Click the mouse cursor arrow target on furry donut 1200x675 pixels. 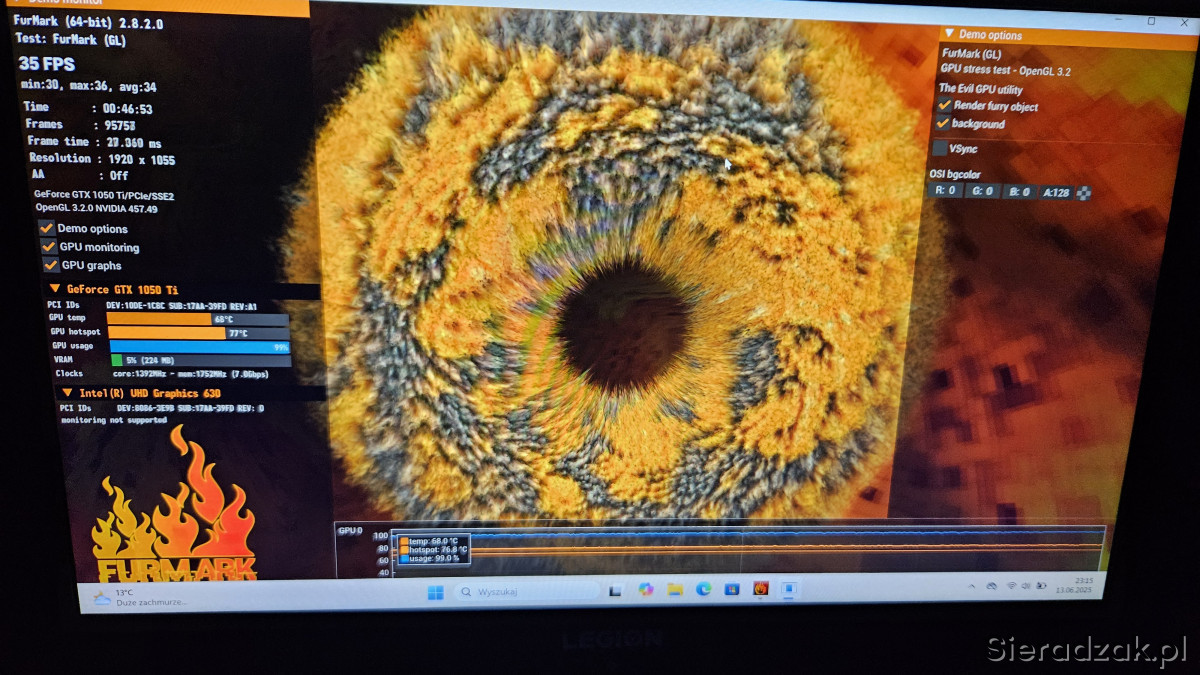729,164
